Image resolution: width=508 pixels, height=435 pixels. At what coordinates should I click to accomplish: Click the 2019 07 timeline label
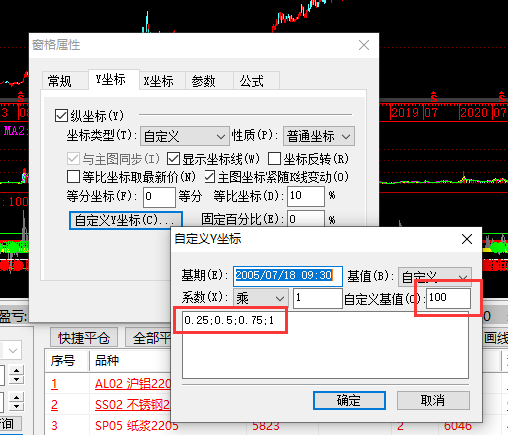coord(415,113)
